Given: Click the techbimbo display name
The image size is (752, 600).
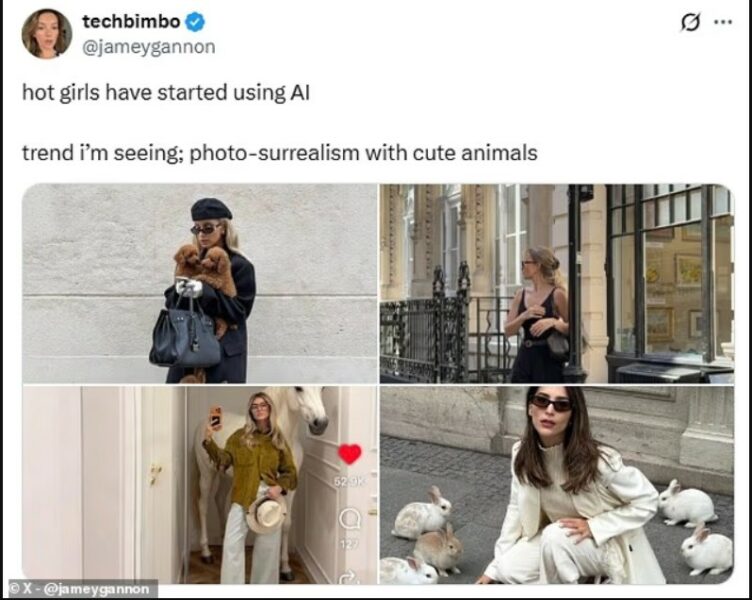Looking at the screenshot, I should pos(131,22).
